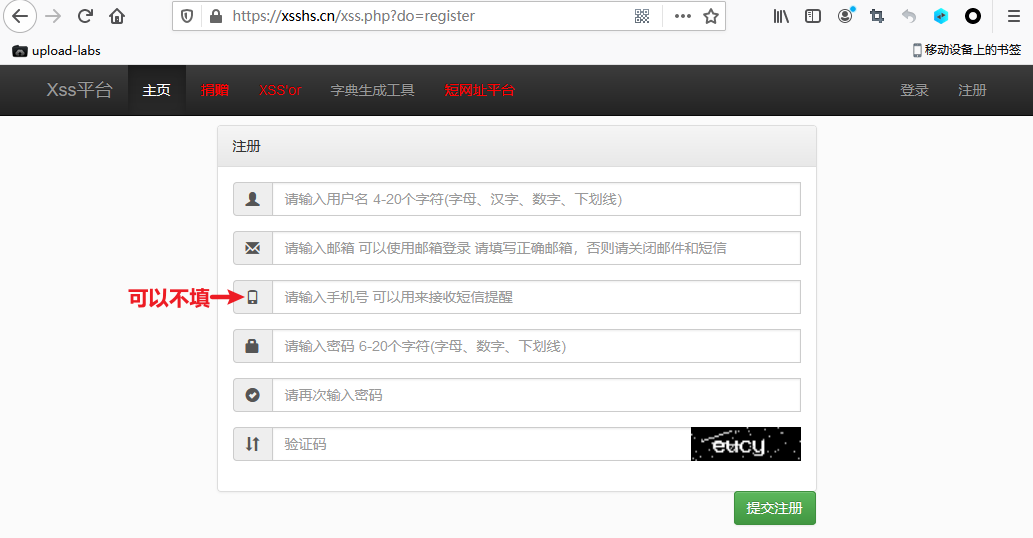This screenshot has height=538, width=1033.
Task: Refresh the captcha image
Action: point(746,444)
